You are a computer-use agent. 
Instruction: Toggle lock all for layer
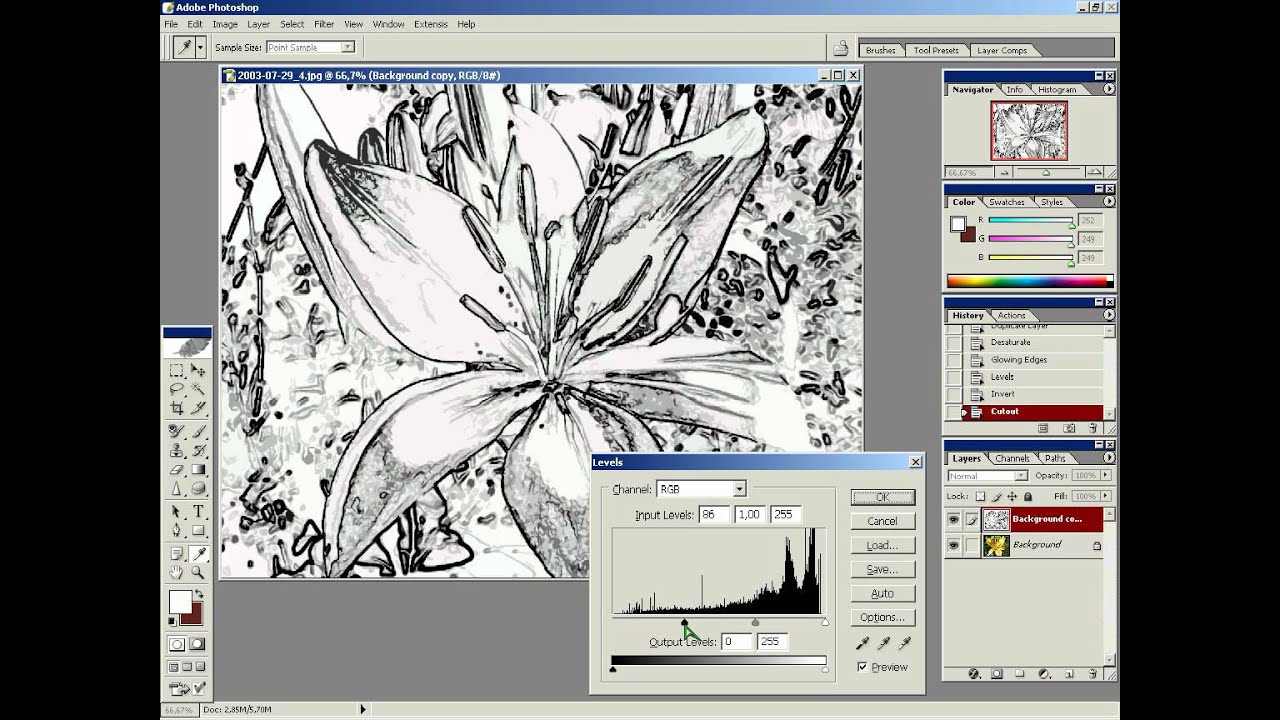click(x=1028, y=496)
